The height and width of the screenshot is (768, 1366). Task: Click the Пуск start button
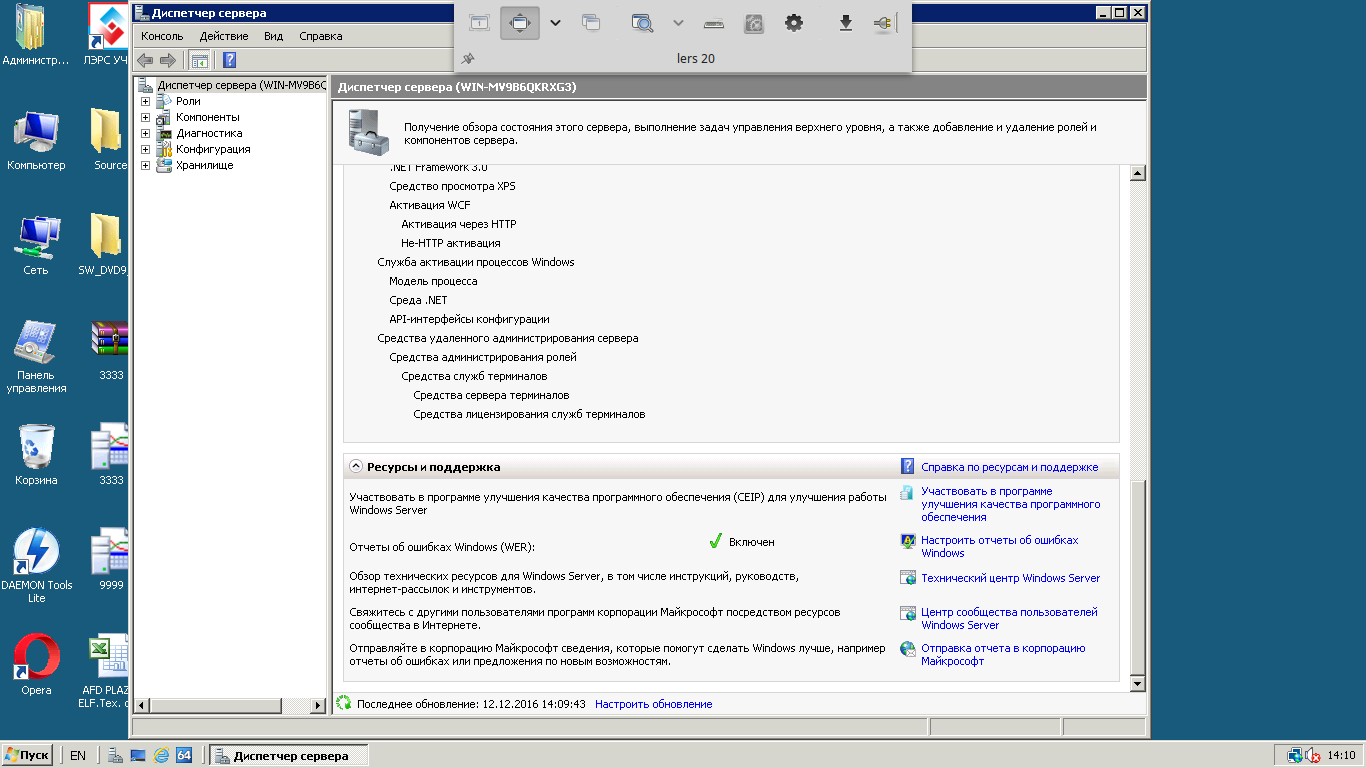tap(28, 755)
